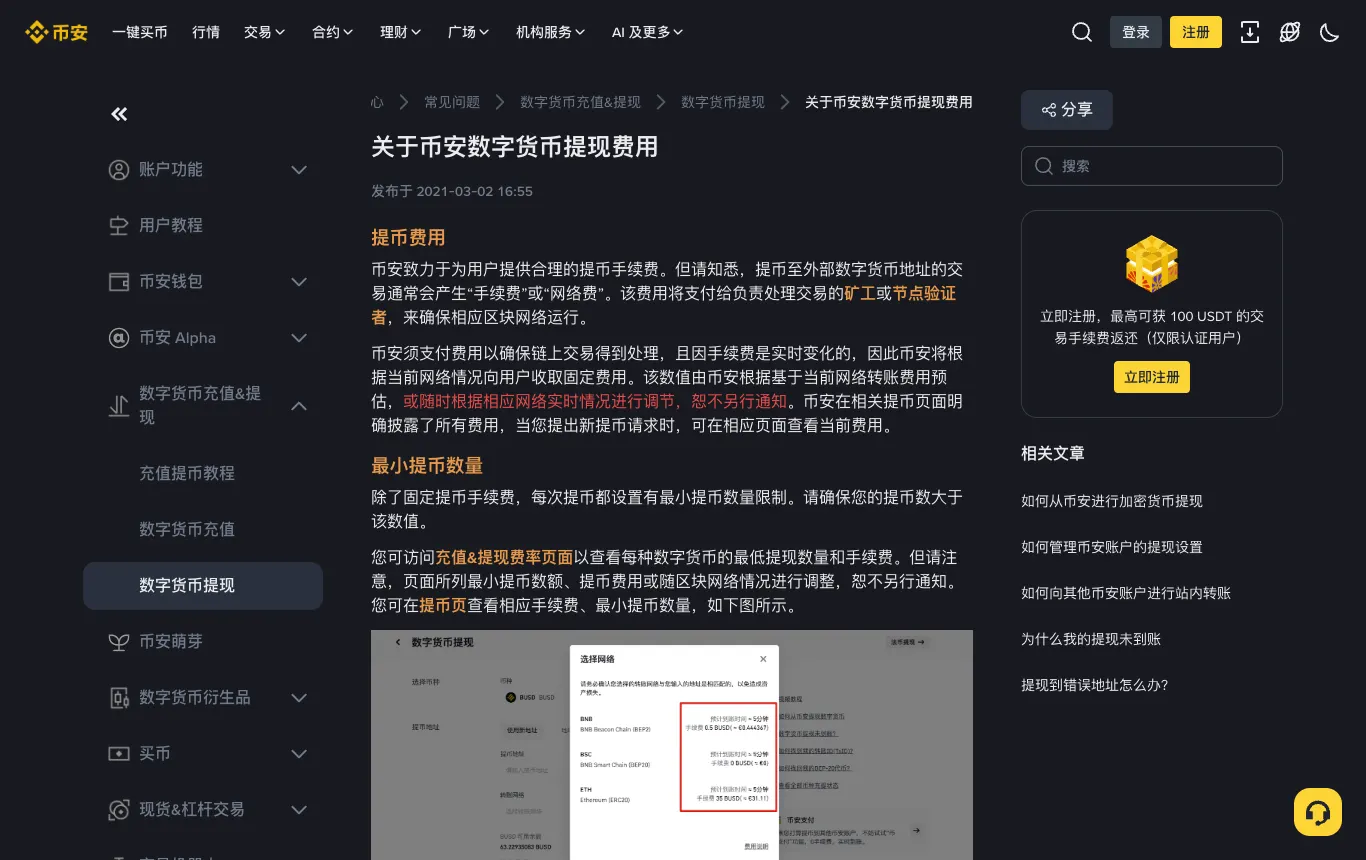Image resolution: width=1366 pixels, height=860 pixels.
Task: Click the 数字货币充值&提现 transfer icon
Action: click(119, 406)
